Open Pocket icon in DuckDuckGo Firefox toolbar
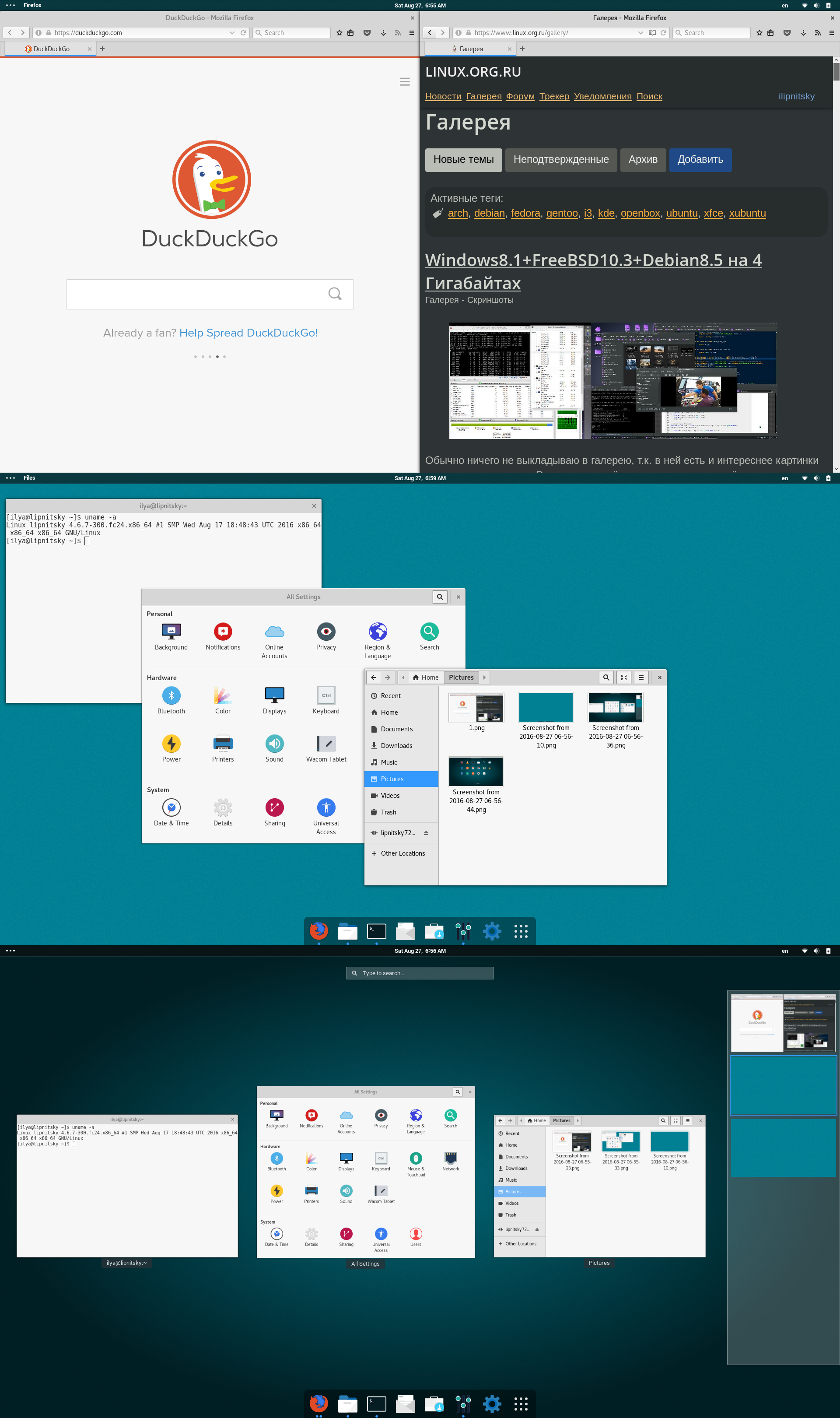 coord(367,33)
